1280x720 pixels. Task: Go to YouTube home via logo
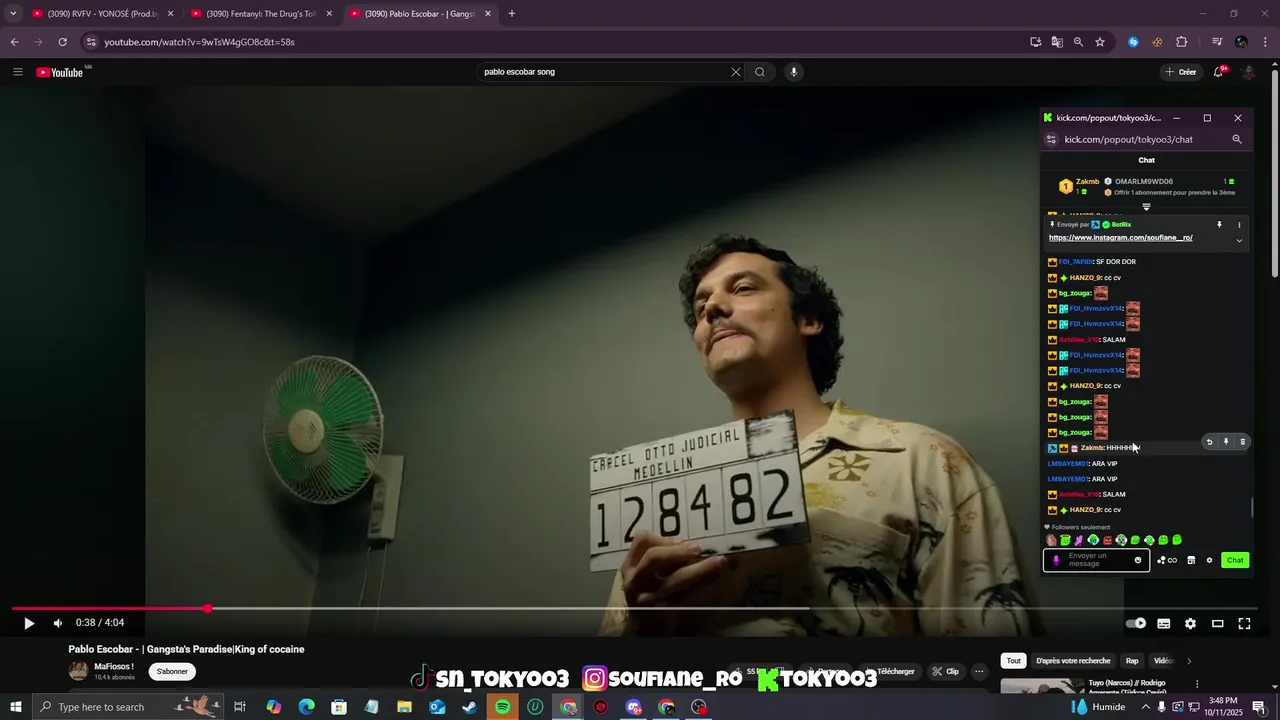coord(60,72)
